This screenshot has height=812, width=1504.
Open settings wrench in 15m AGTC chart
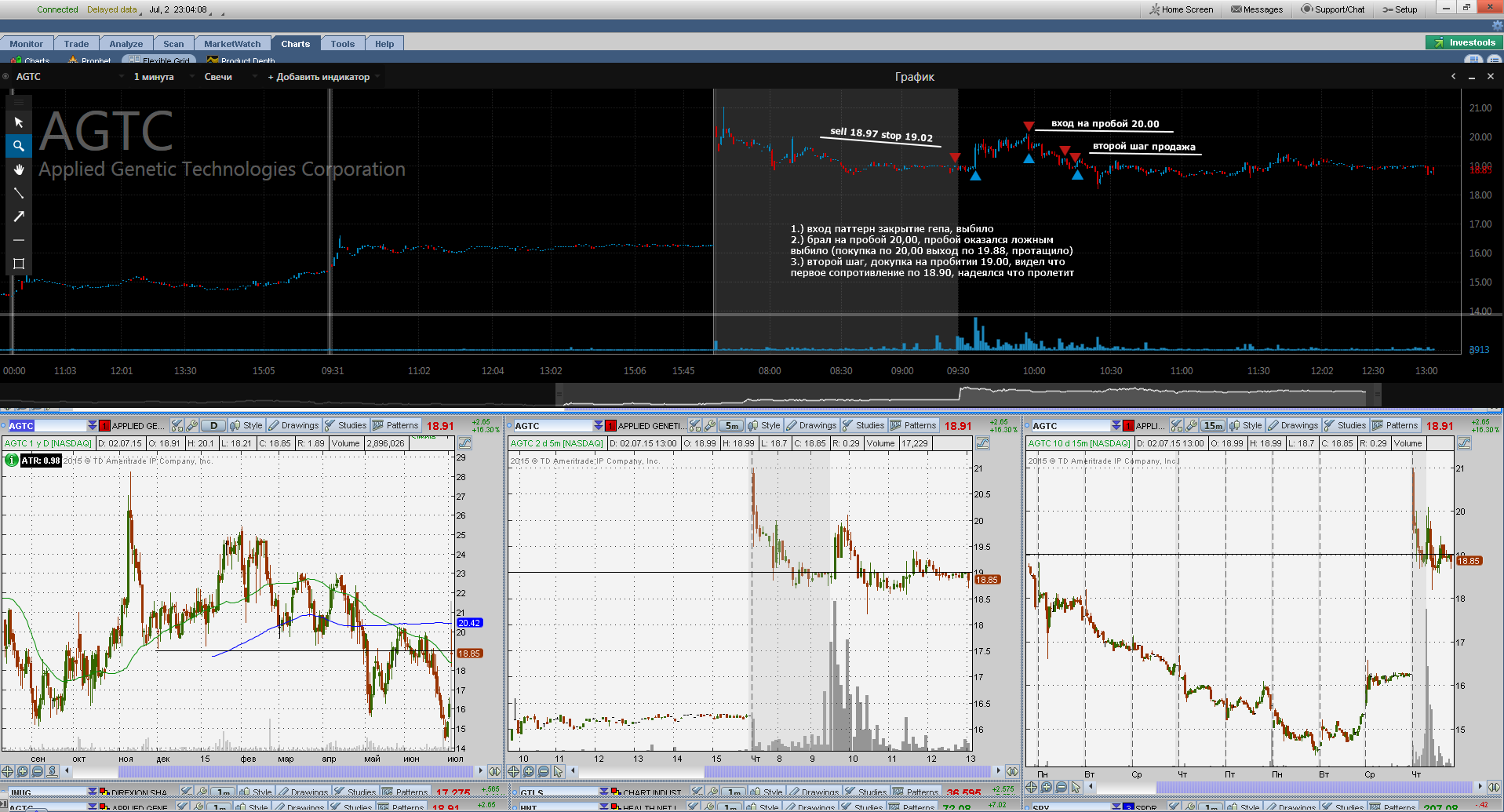1191,425
